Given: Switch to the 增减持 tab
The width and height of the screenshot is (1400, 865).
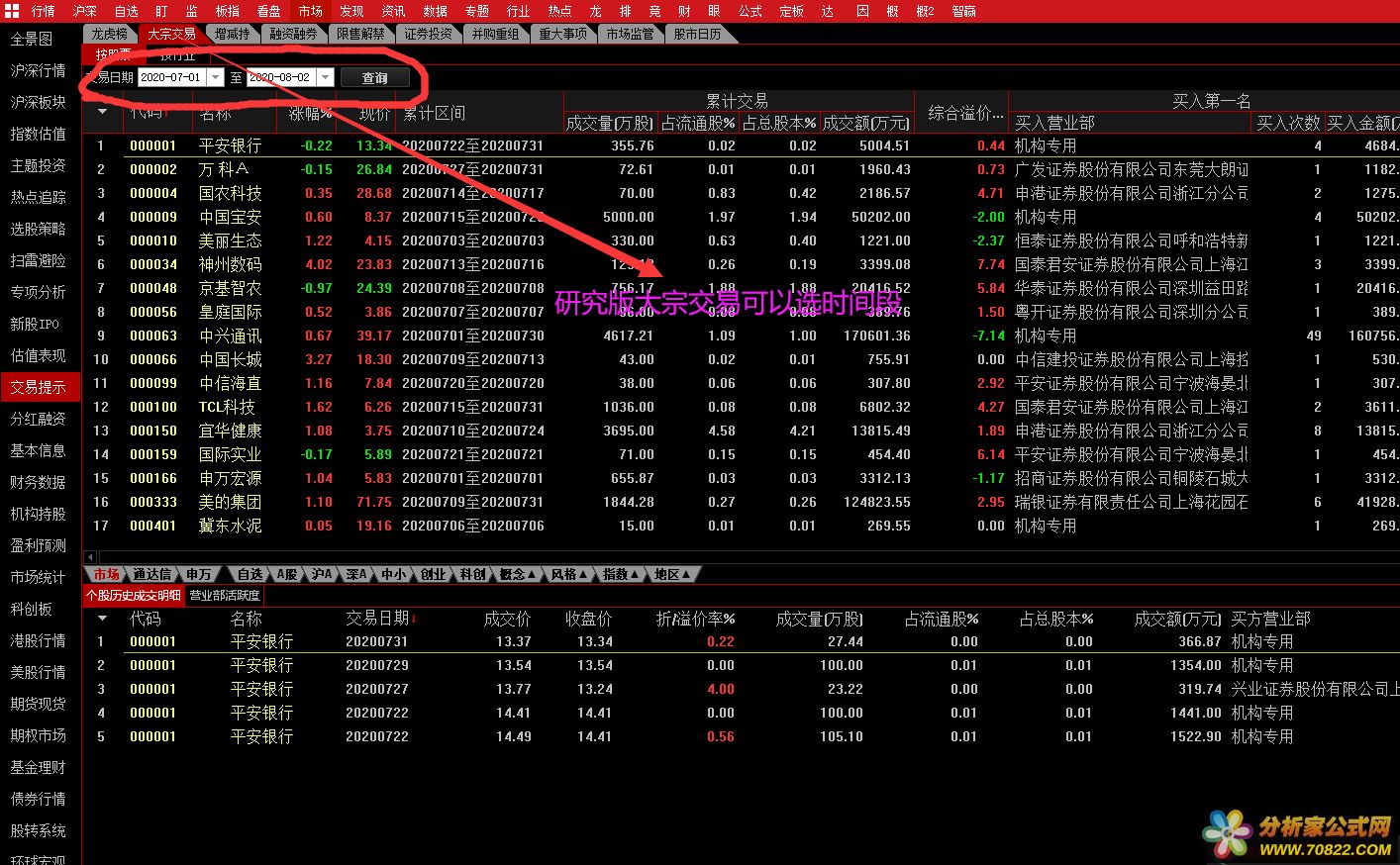Looking at the screenshot, I should [233, 34].
